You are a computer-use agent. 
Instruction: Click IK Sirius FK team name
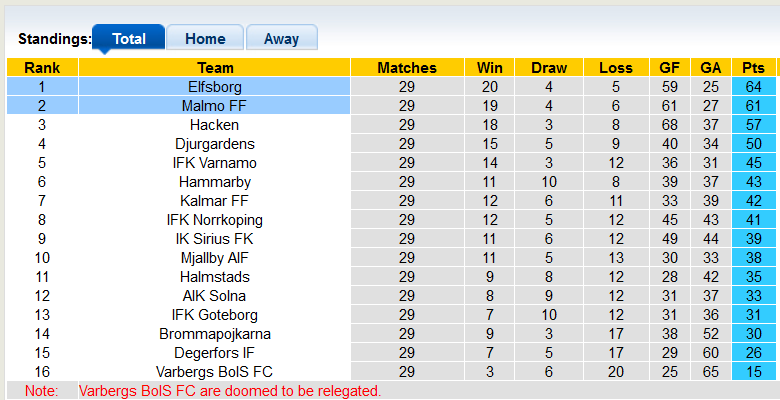point(214,239)
